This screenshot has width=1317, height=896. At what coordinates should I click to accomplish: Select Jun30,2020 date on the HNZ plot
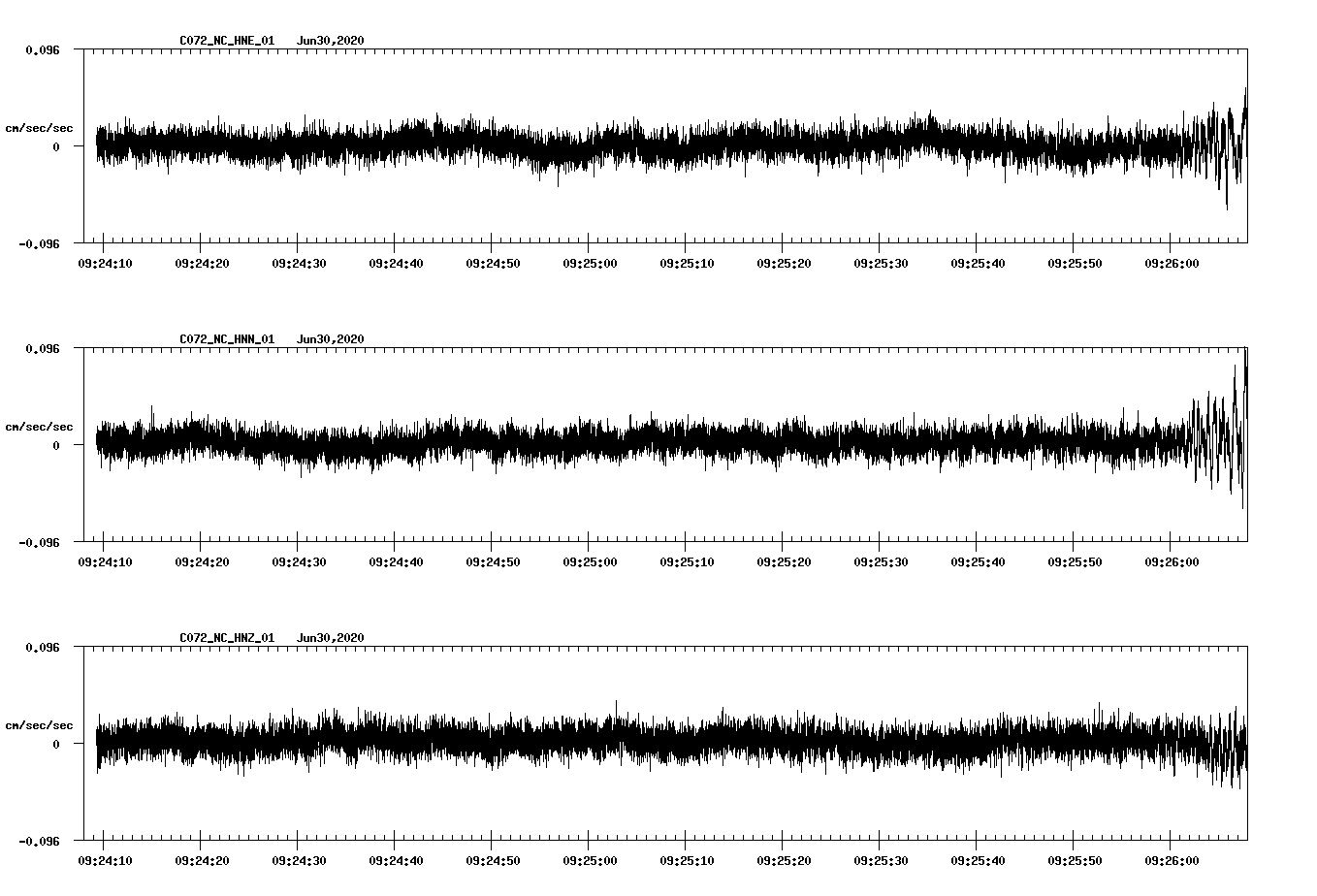(331, 638)
